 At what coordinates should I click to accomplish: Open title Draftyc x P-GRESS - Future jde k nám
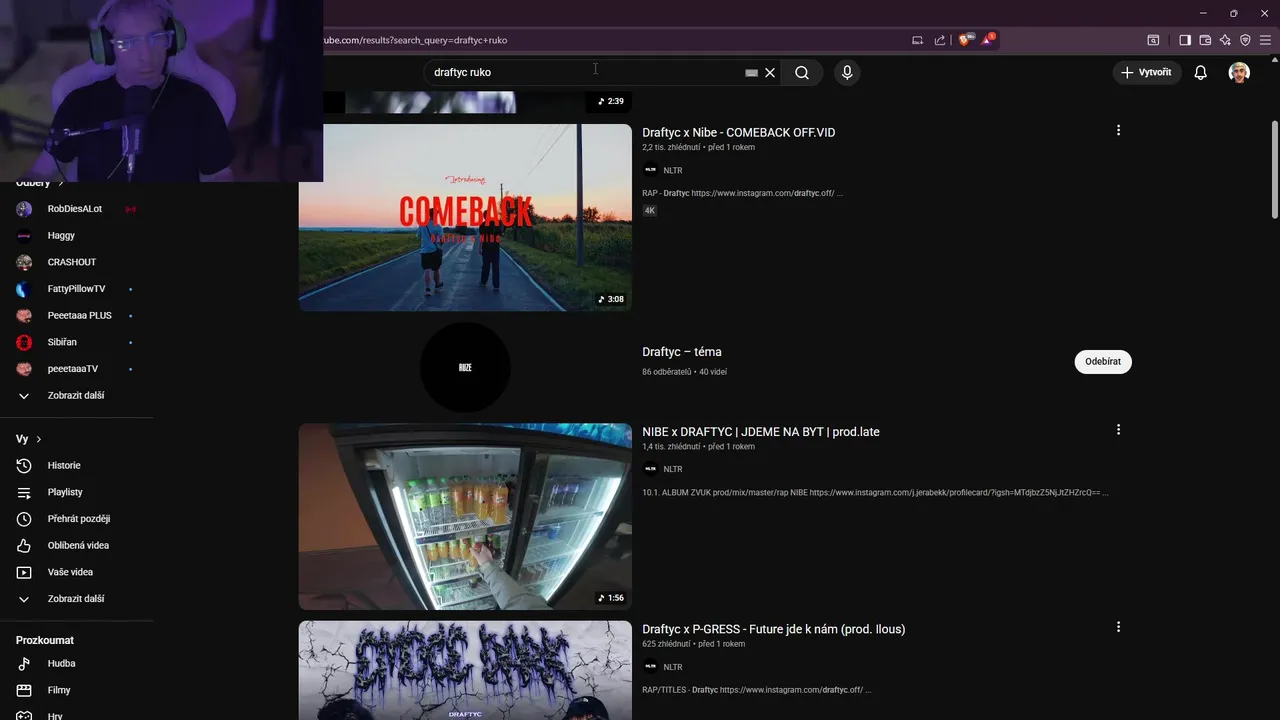click(773, 629)
